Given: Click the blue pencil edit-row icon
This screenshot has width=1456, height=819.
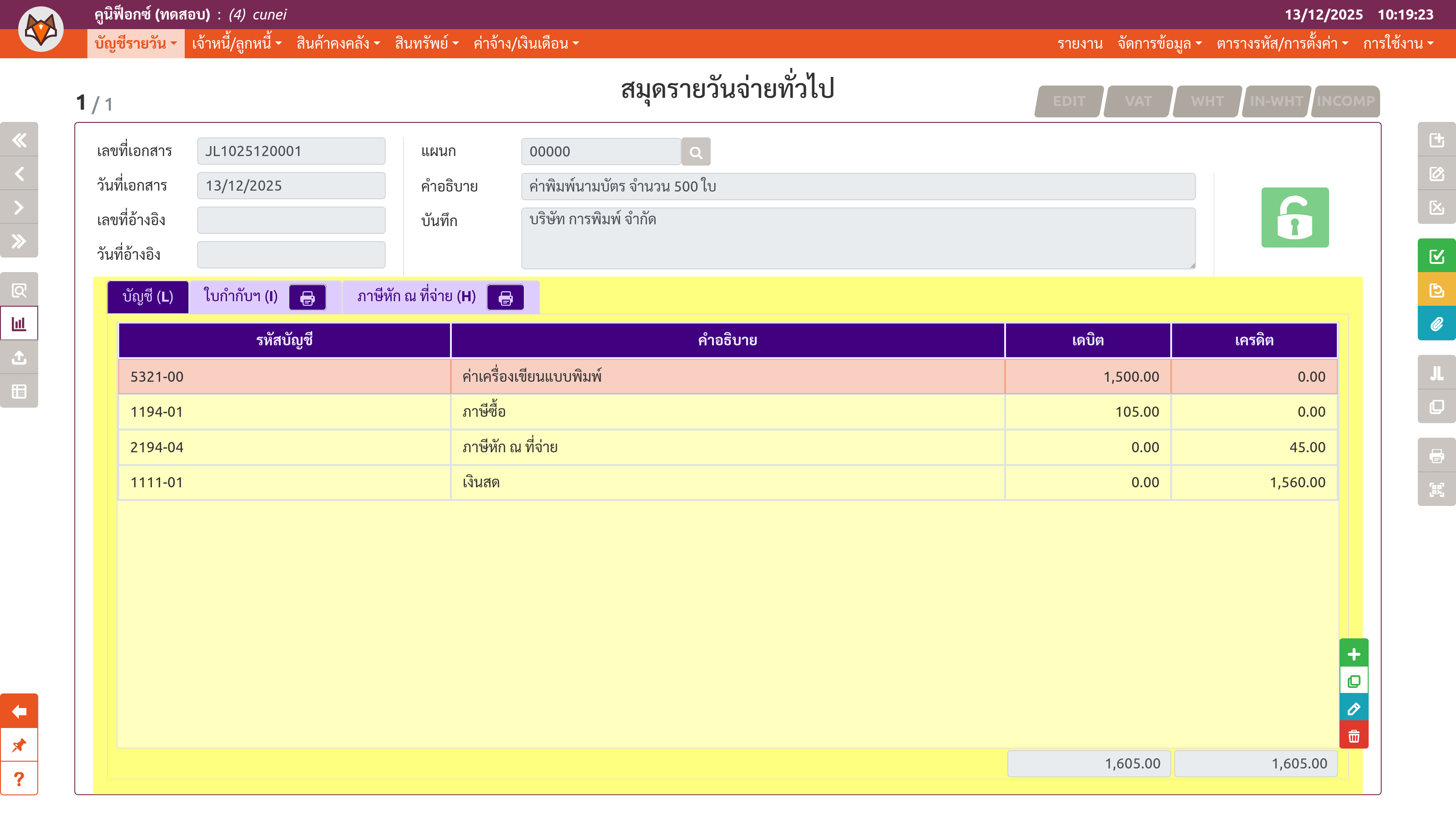Looking at the screenshot, I should [1354, 709].
